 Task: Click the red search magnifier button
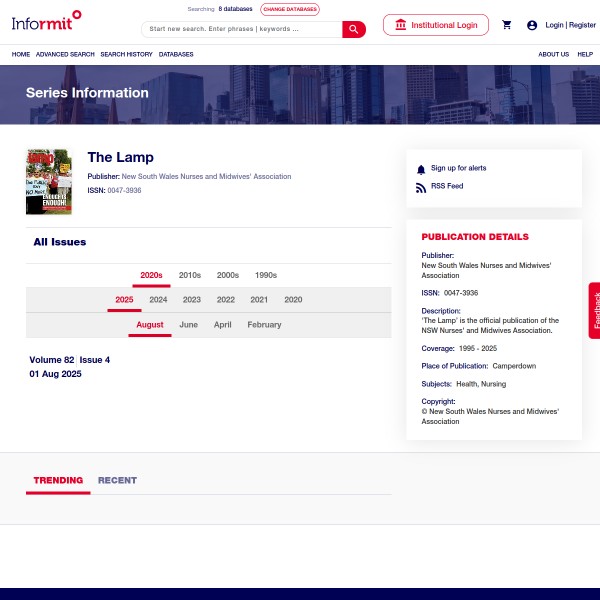[354, 29]
